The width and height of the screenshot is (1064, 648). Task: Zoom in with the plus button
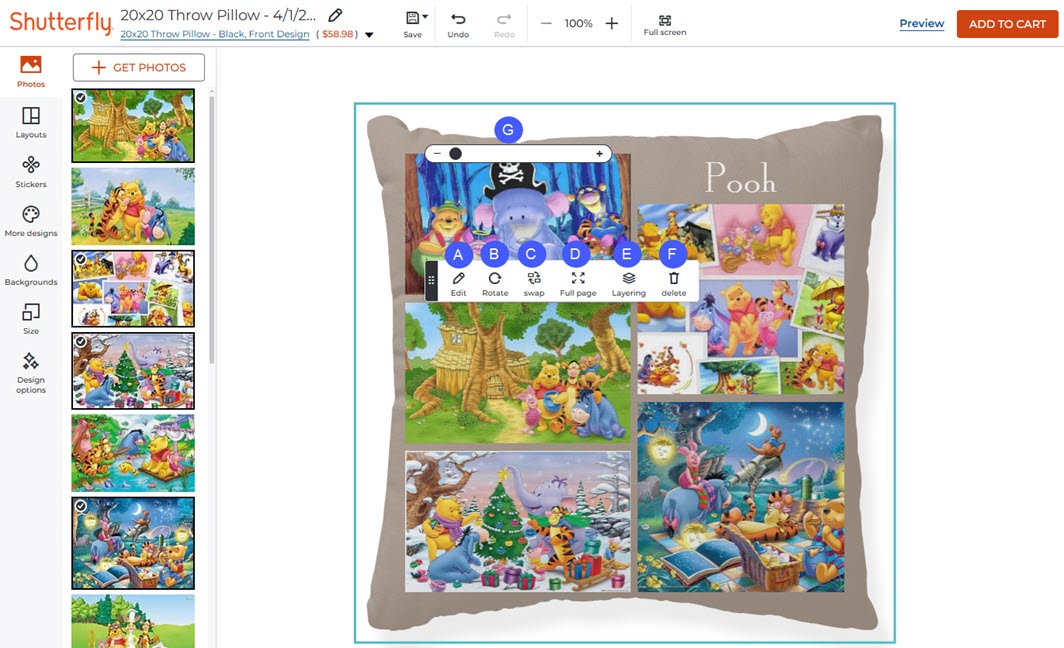(611, 24)
